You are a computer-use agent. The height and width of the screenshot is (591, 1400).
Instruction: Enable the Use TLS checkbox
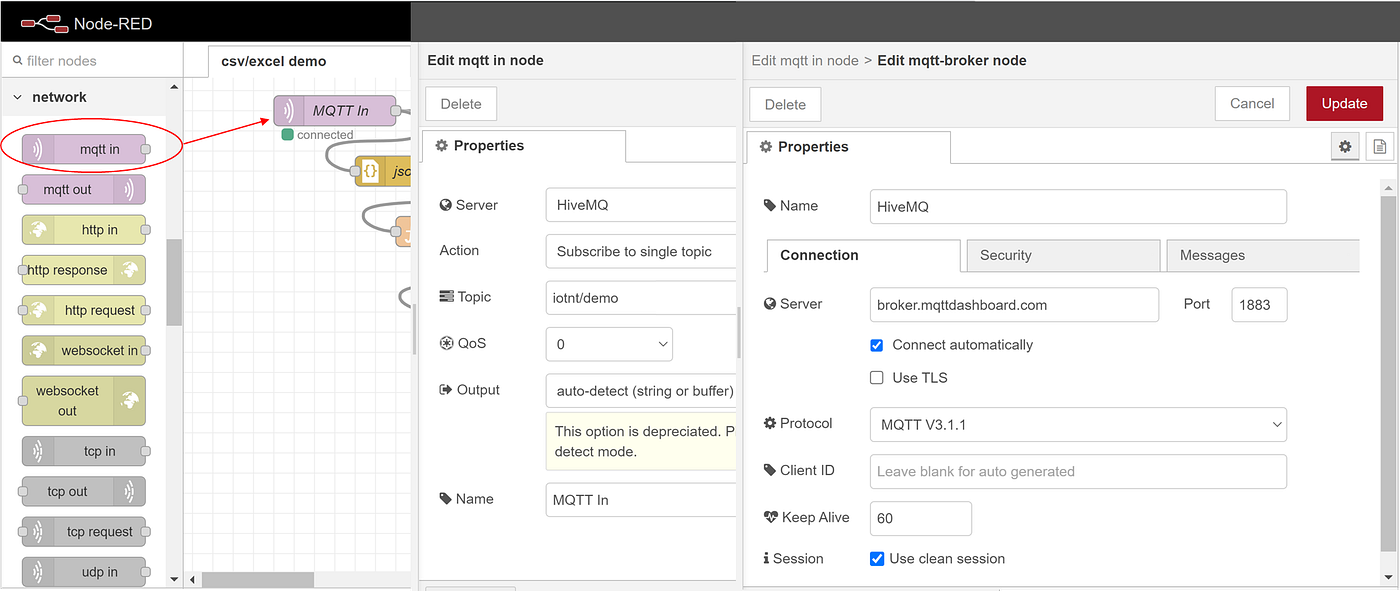pos(877,378)
